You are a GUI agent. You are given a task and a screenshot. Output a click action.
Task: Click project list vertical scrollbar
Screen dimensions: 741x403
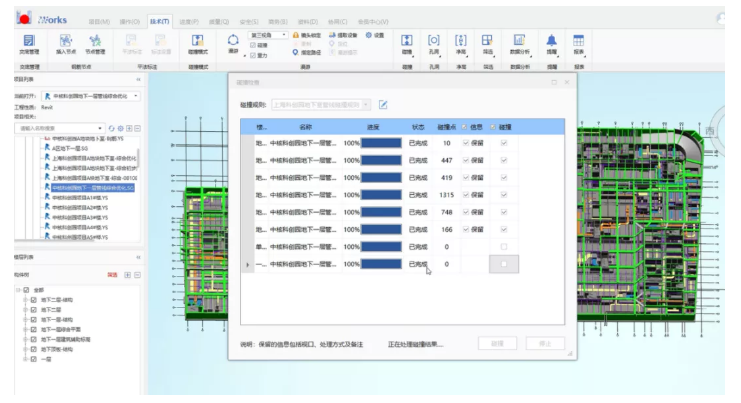pos(138,158)
